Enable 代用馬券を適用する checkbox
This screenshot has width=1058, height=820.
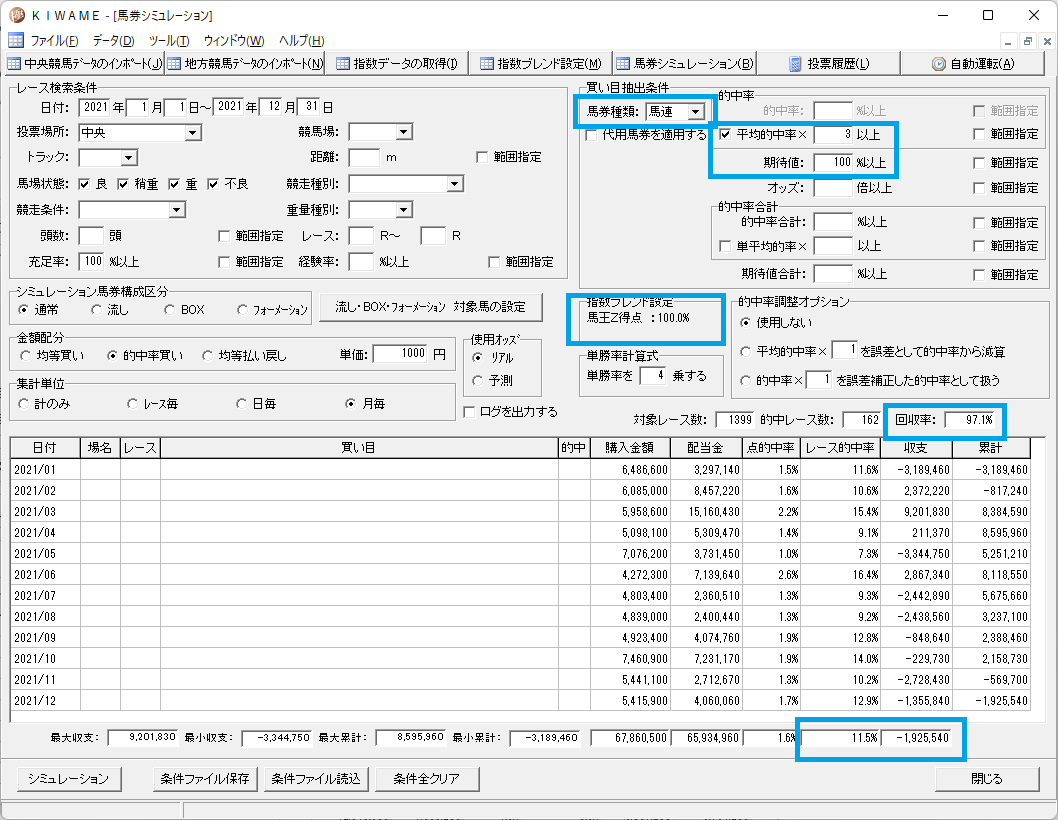click(x=591, y=135)
